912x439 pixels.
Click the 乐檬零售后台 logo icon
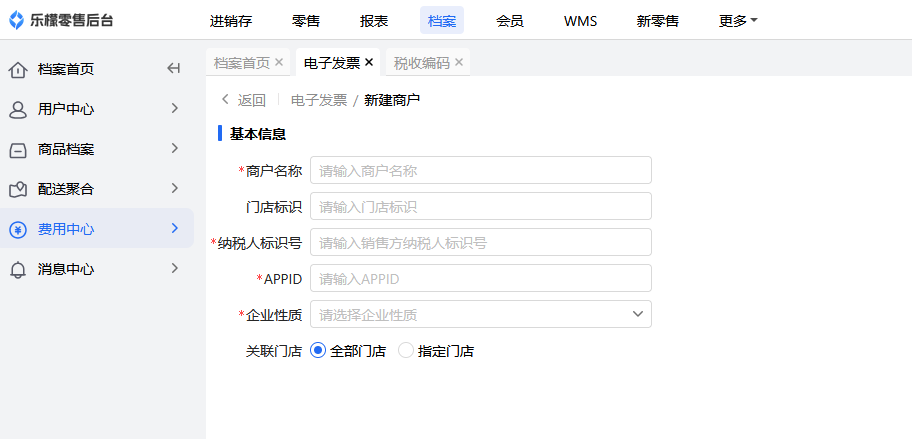17,21
